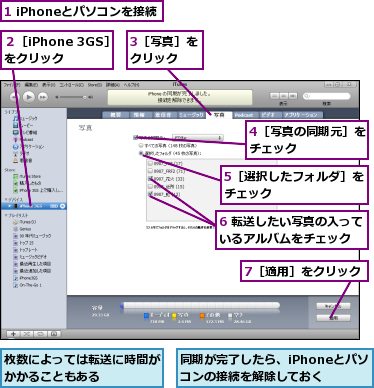The height and width of the screenshot is (388, 374).
Task: Toggle the 写真の同期元 checkbox
Action: click(135, 137)
